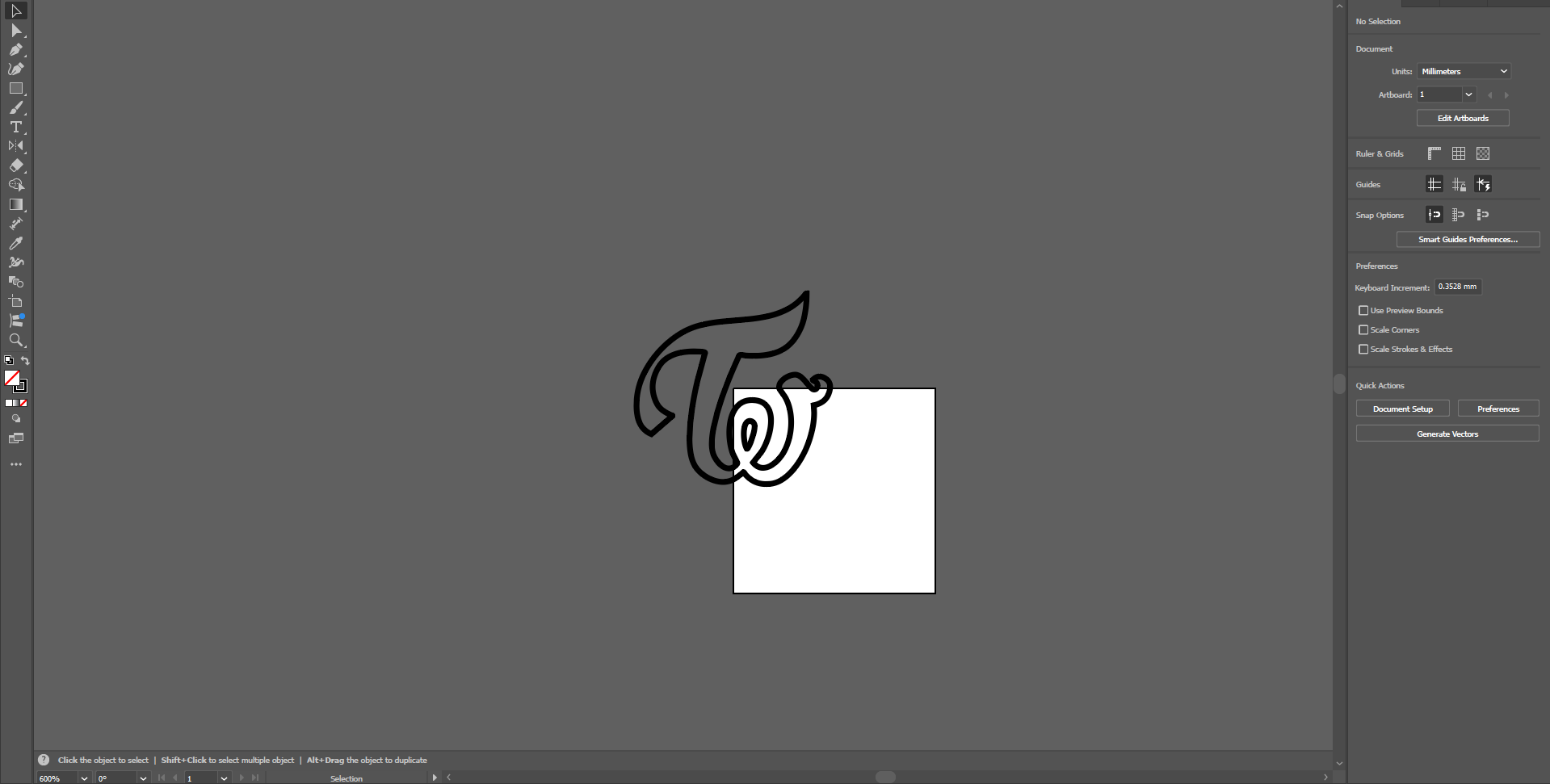Click the Fill color swatch
Viewport: 1550px width, 784px height.
click(11, 378)
